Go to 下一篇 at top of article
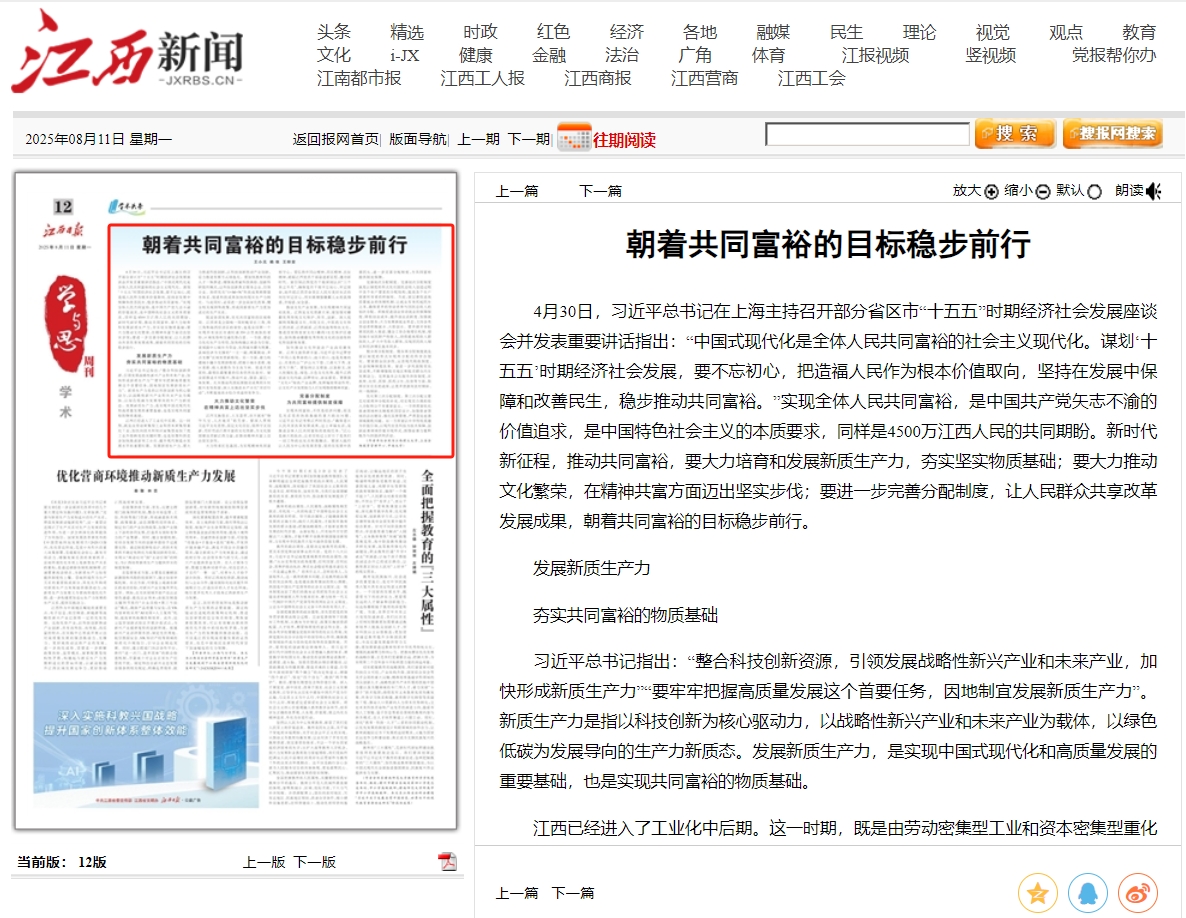Viewport: 1186px width, 918px height. (600, 191)
